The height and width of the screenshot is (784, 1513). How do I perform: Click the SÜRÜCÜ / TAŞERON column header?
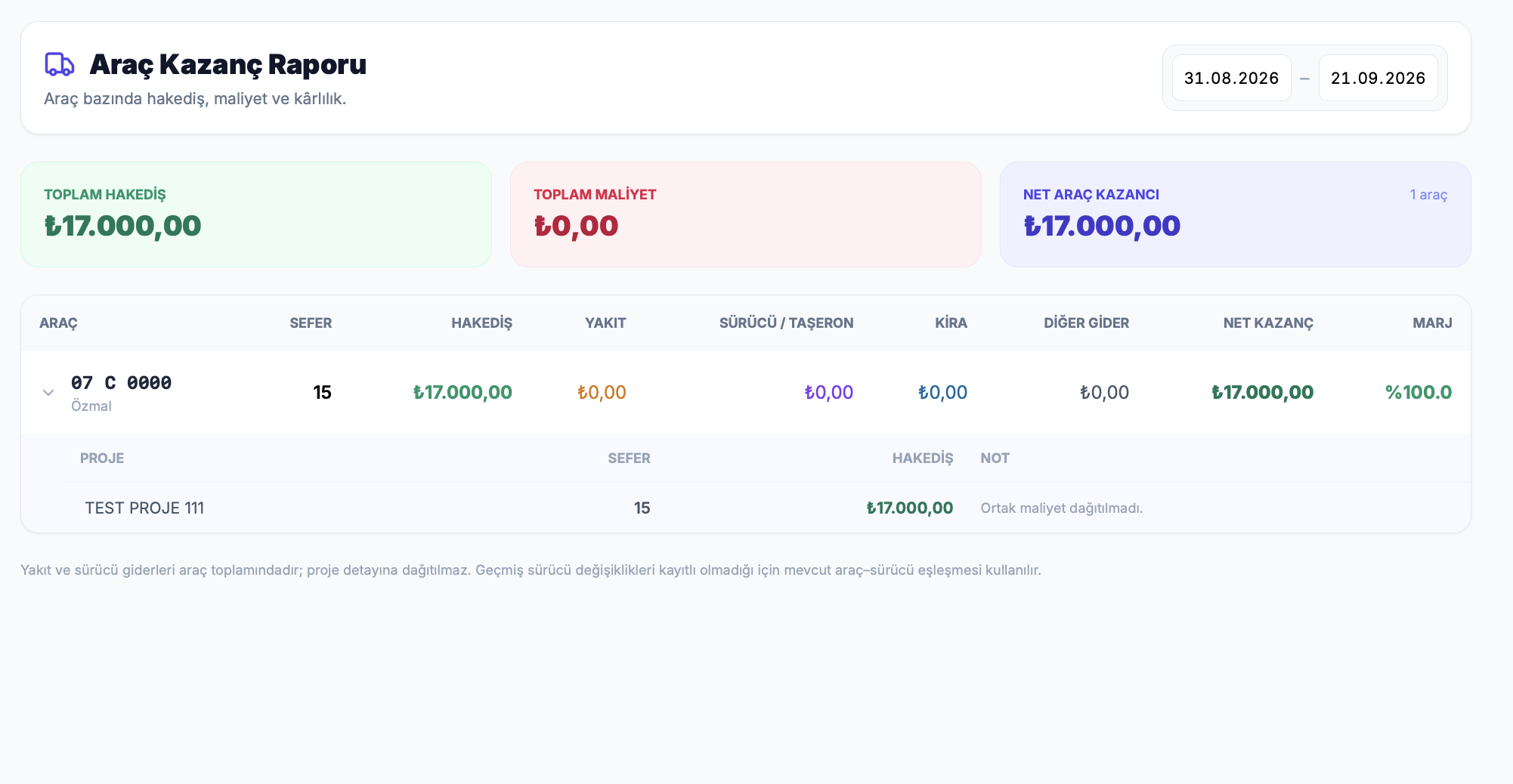click(x=786, y=323)
